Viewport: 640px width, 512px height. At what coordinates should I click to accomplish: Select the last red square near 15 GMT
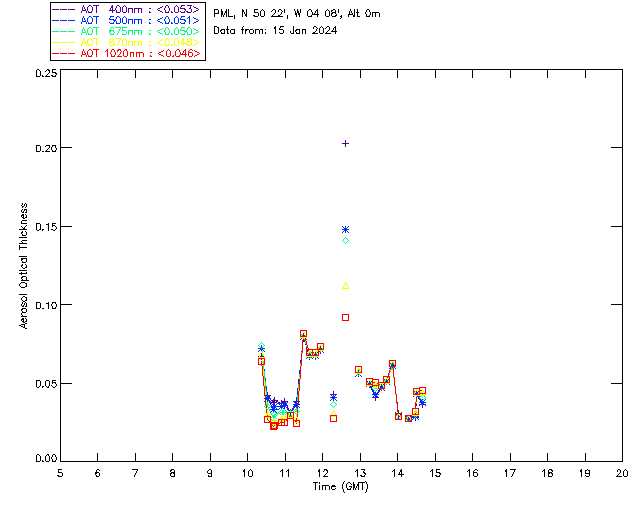(422, 391)
